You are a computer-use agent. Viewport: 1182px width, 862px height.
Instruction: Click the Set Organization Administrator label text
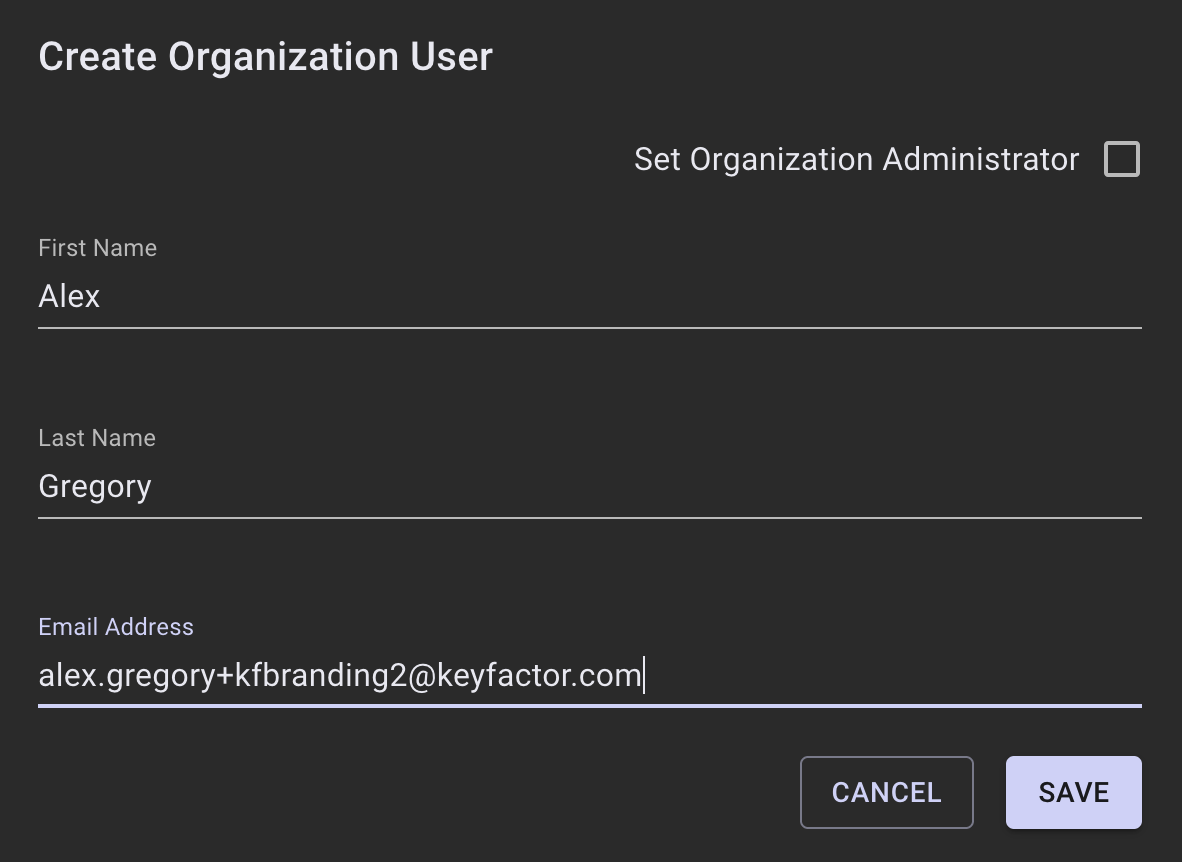point(856,160)
